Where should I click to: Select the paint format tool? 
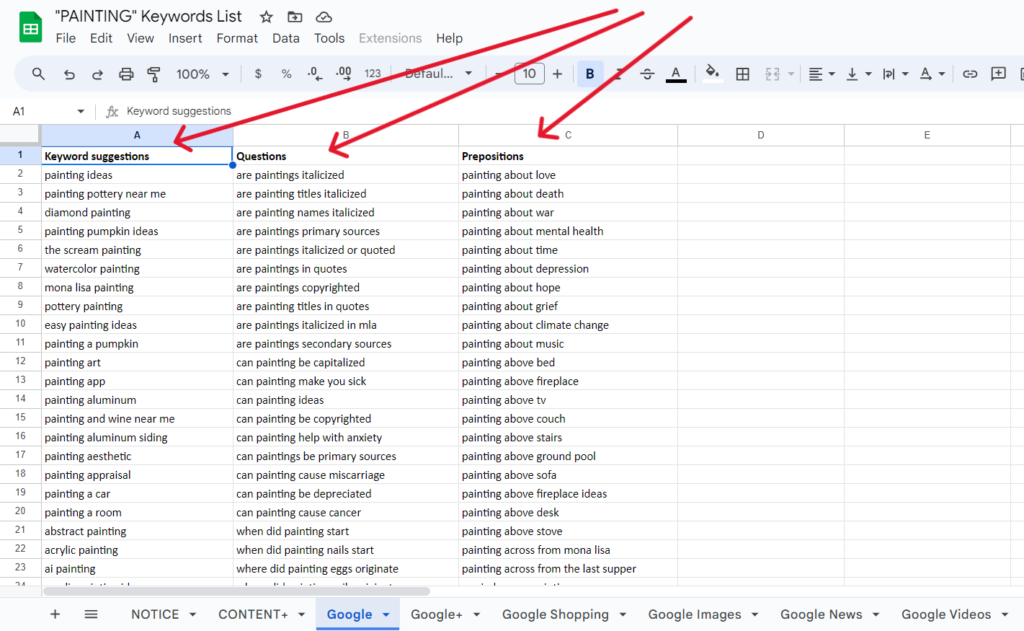coord(152,73)
